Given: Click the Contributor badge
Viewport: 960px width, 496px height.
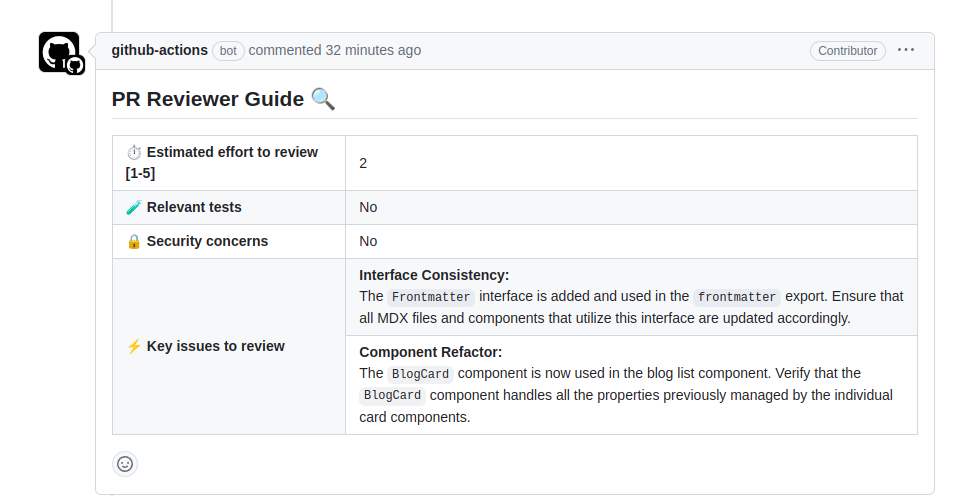Looking at the screenshot, I should pos(847,51).
